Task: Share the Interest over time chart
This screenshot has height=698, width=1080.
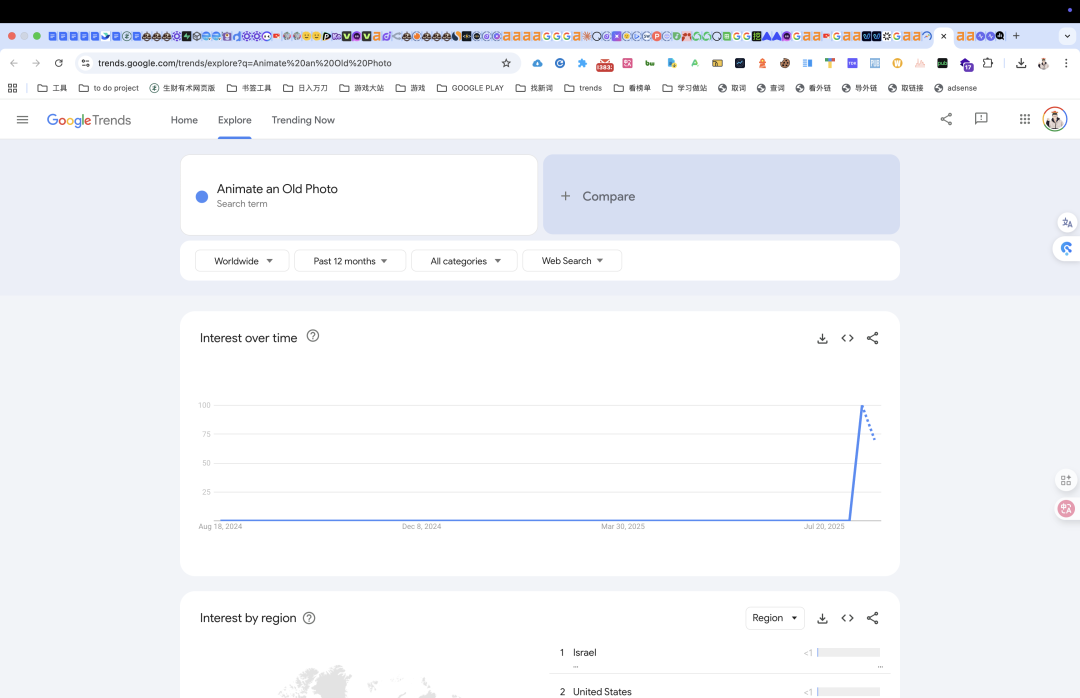Action: point(873,338)
